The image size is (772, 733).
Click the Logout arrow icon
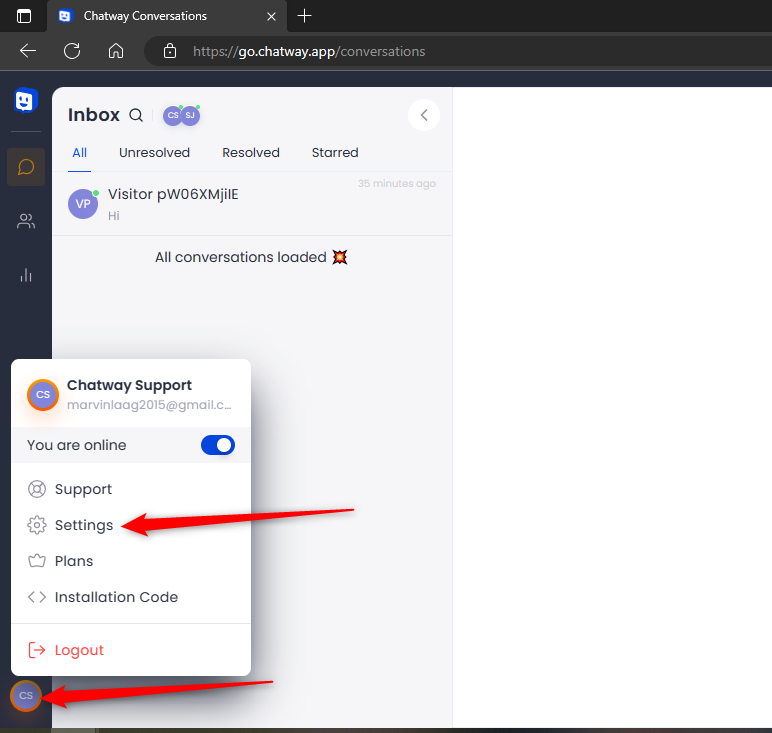[37, 650]
